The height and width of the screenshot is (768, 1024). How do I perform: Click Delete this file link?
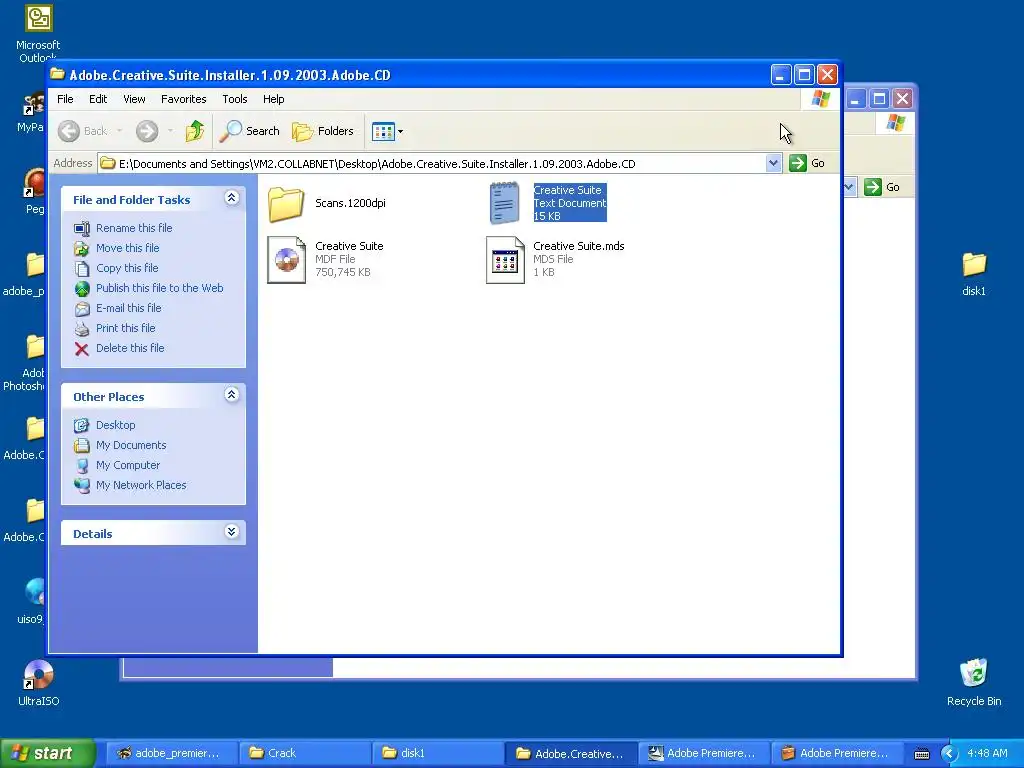130,348
